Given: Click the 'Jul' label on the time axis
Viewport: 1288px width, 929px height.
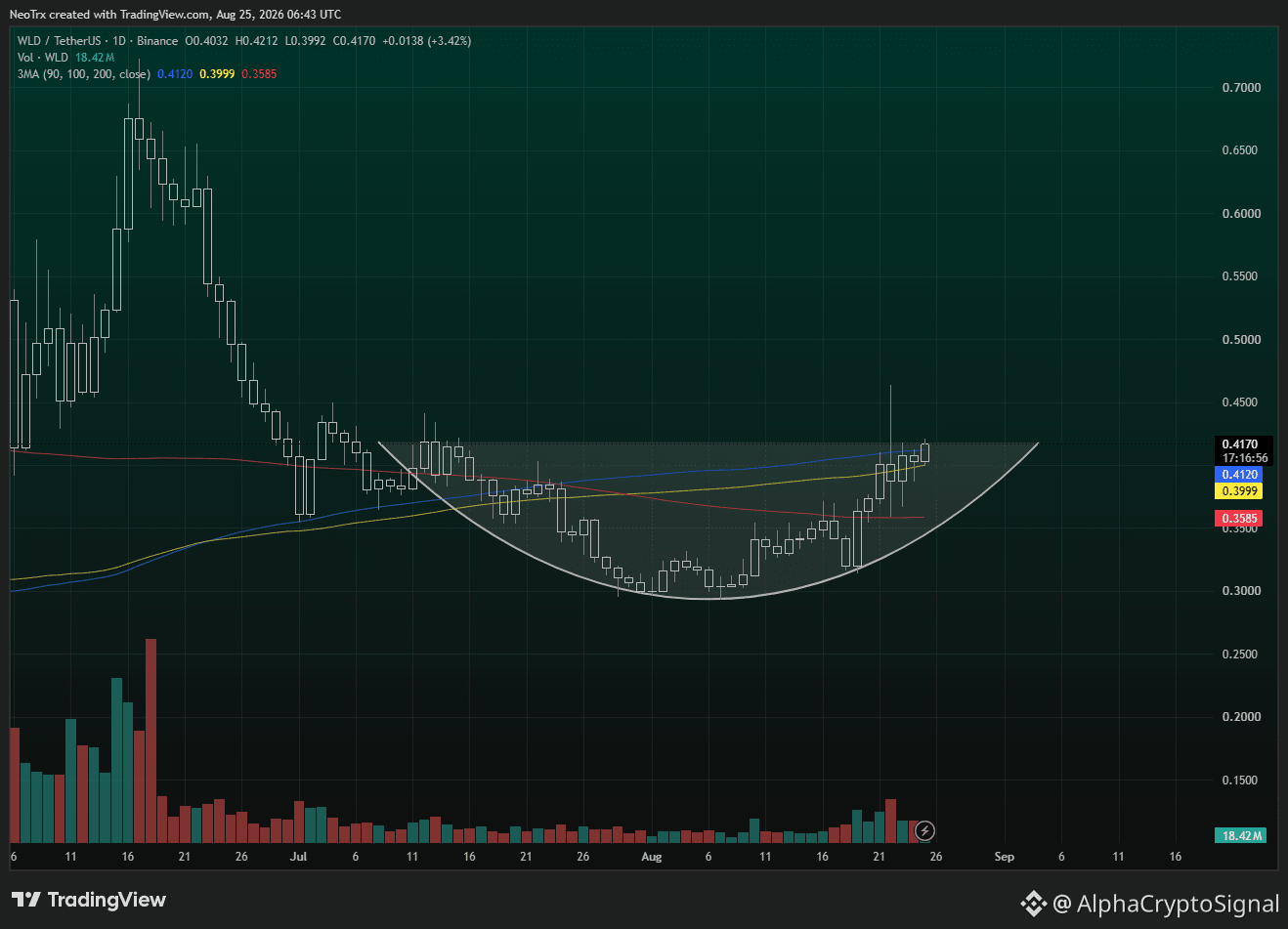Looking at the screenshot, I should point(298,857).
